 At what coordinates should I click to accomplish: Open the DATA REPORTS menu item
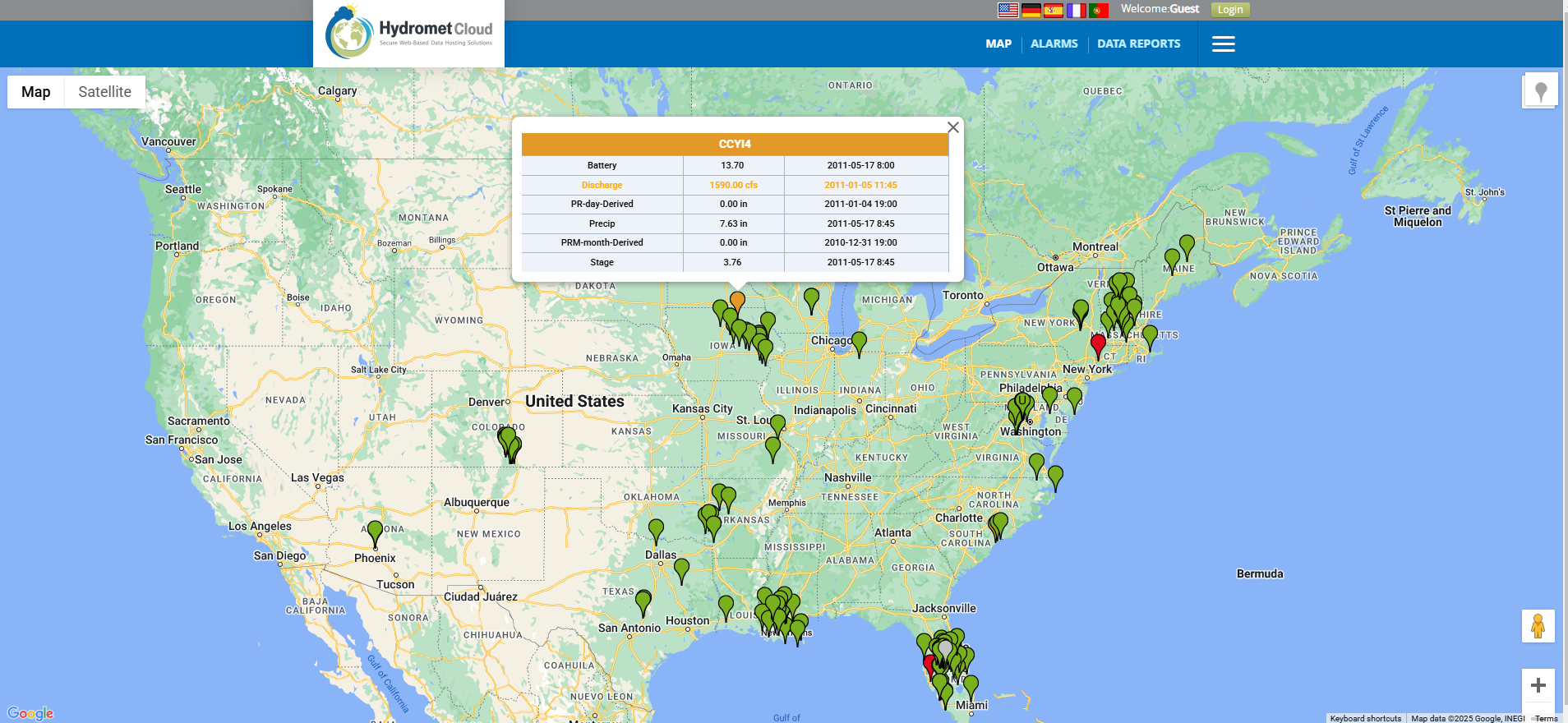(x=1139, y=44)
